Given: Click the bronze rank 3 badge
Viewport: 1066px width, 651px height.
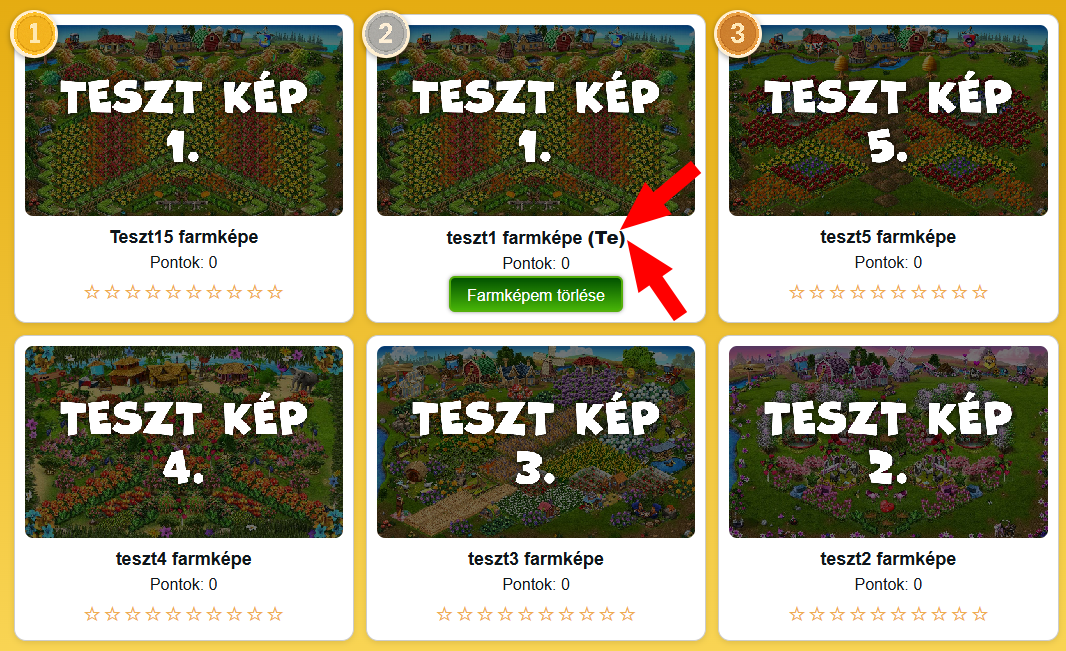Looking at the screenshot, I should pos(738,33).
